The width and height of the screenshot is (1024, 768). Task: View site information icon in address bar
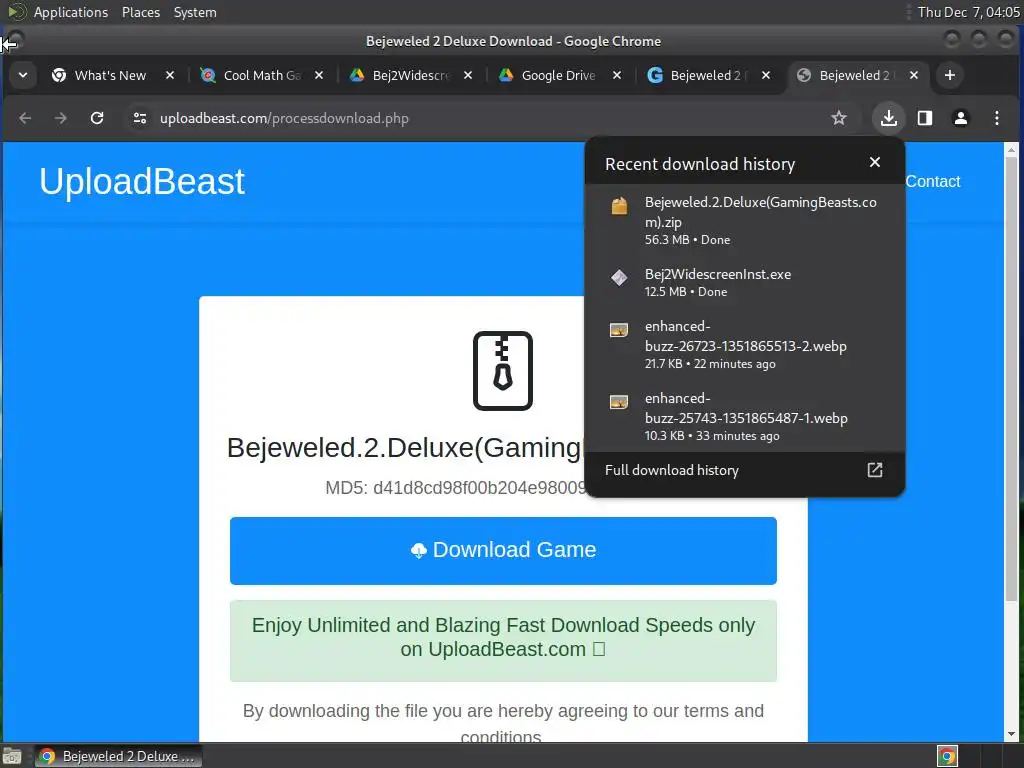click(140, 118)
